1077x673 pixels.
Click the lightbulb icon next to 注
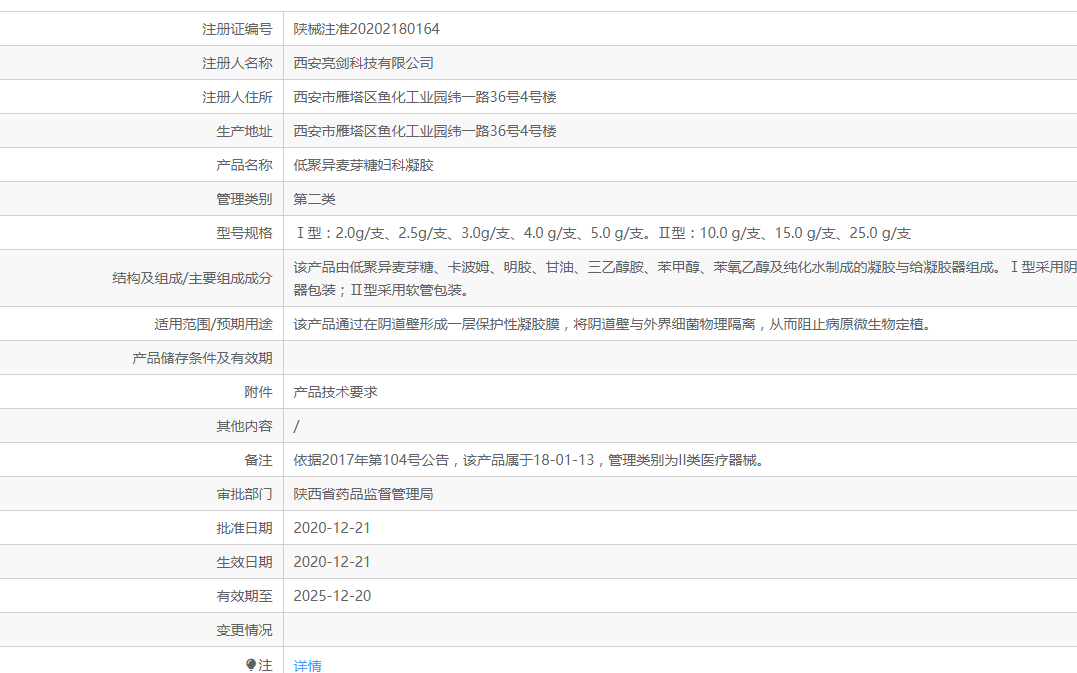[251, 665]
